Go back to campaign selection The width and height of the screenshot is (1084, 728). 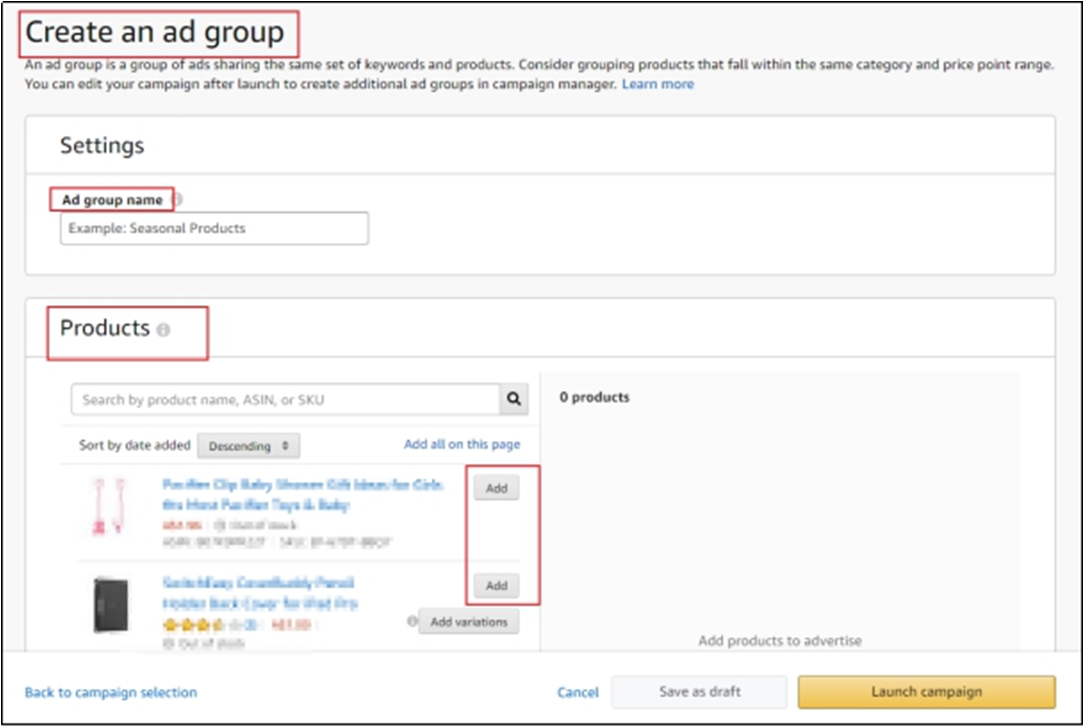111,692
